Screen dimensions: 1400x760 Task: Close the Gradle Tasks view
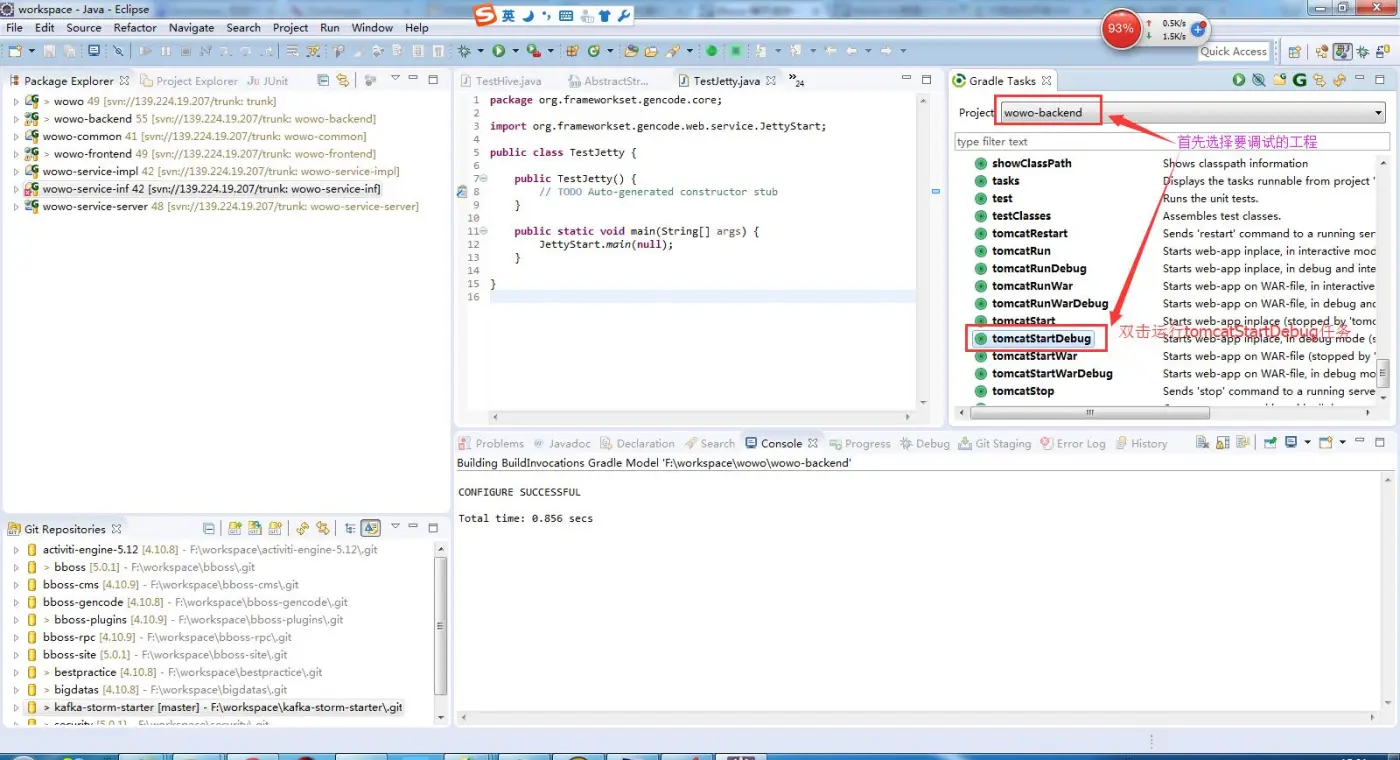tap(1046, 81)
